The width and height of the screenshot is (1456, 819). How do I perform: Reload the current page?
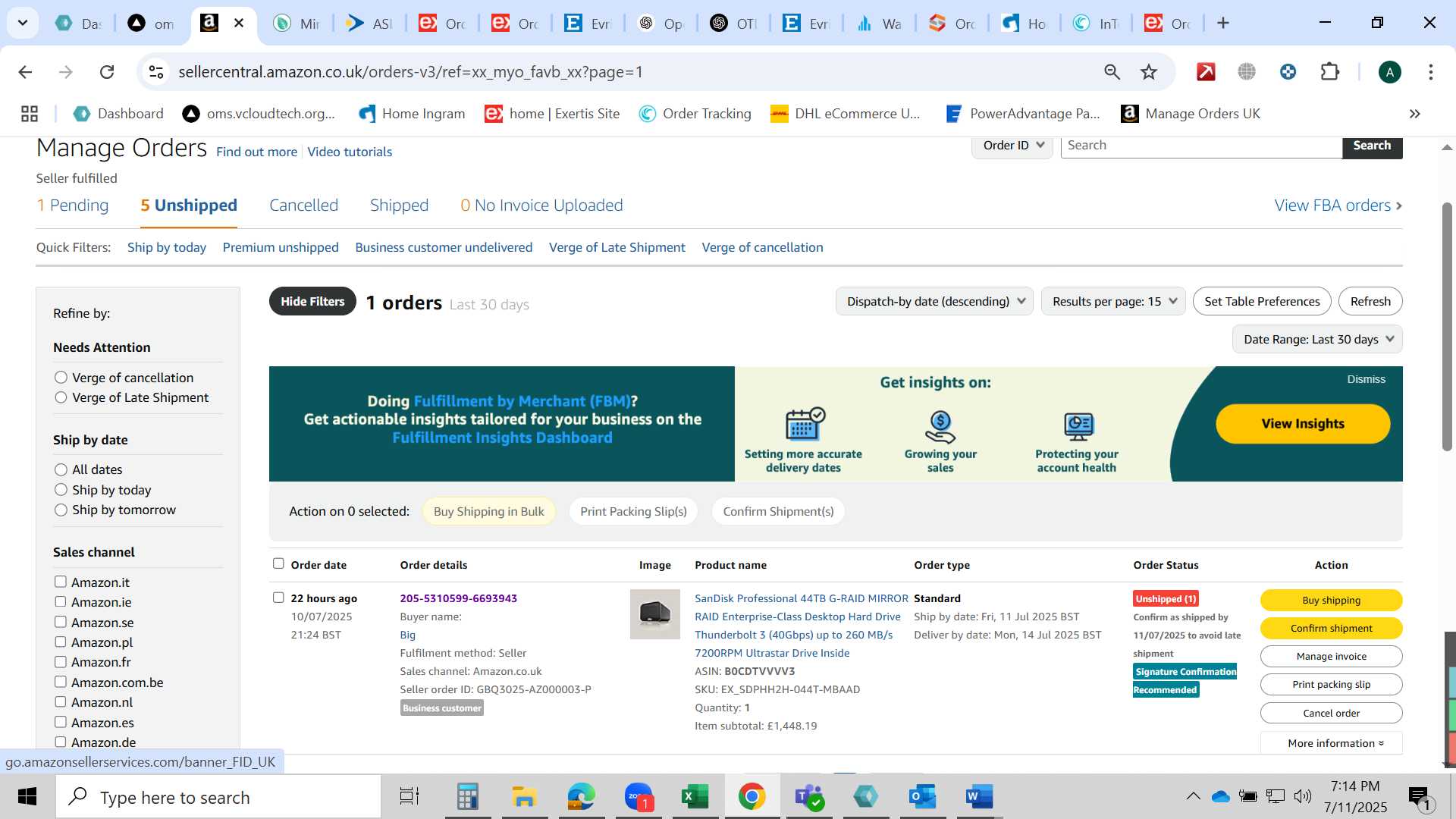[x=107, y=72]
